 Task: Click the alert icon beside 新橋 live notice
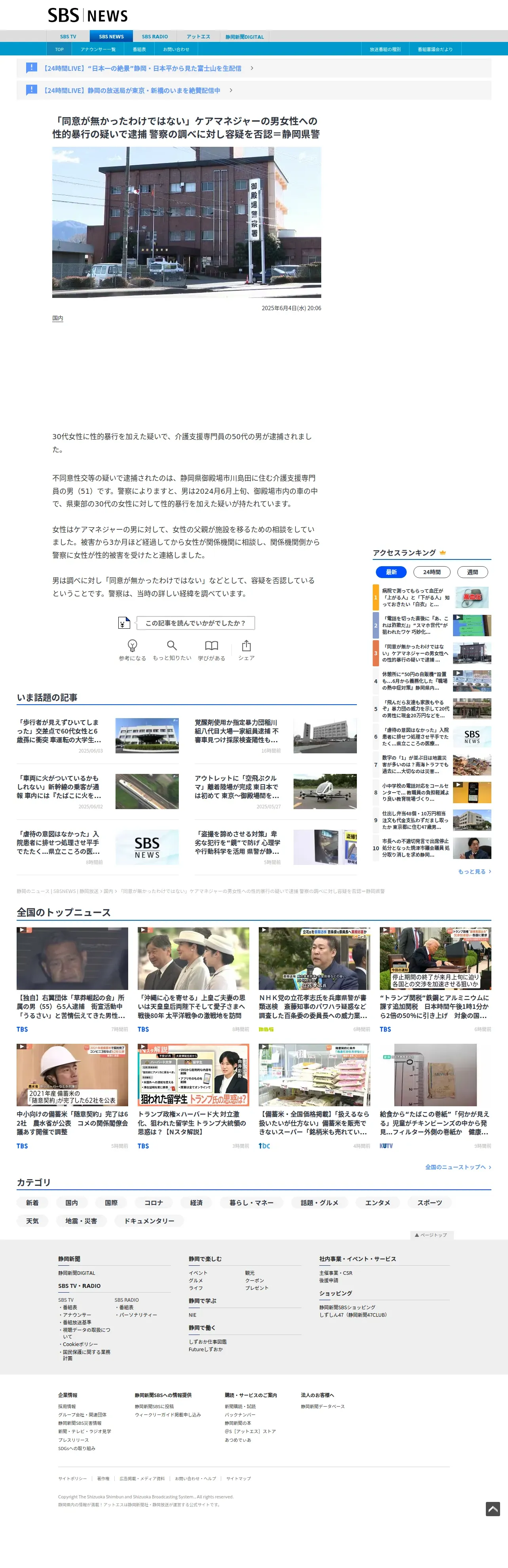pos(32,90)
